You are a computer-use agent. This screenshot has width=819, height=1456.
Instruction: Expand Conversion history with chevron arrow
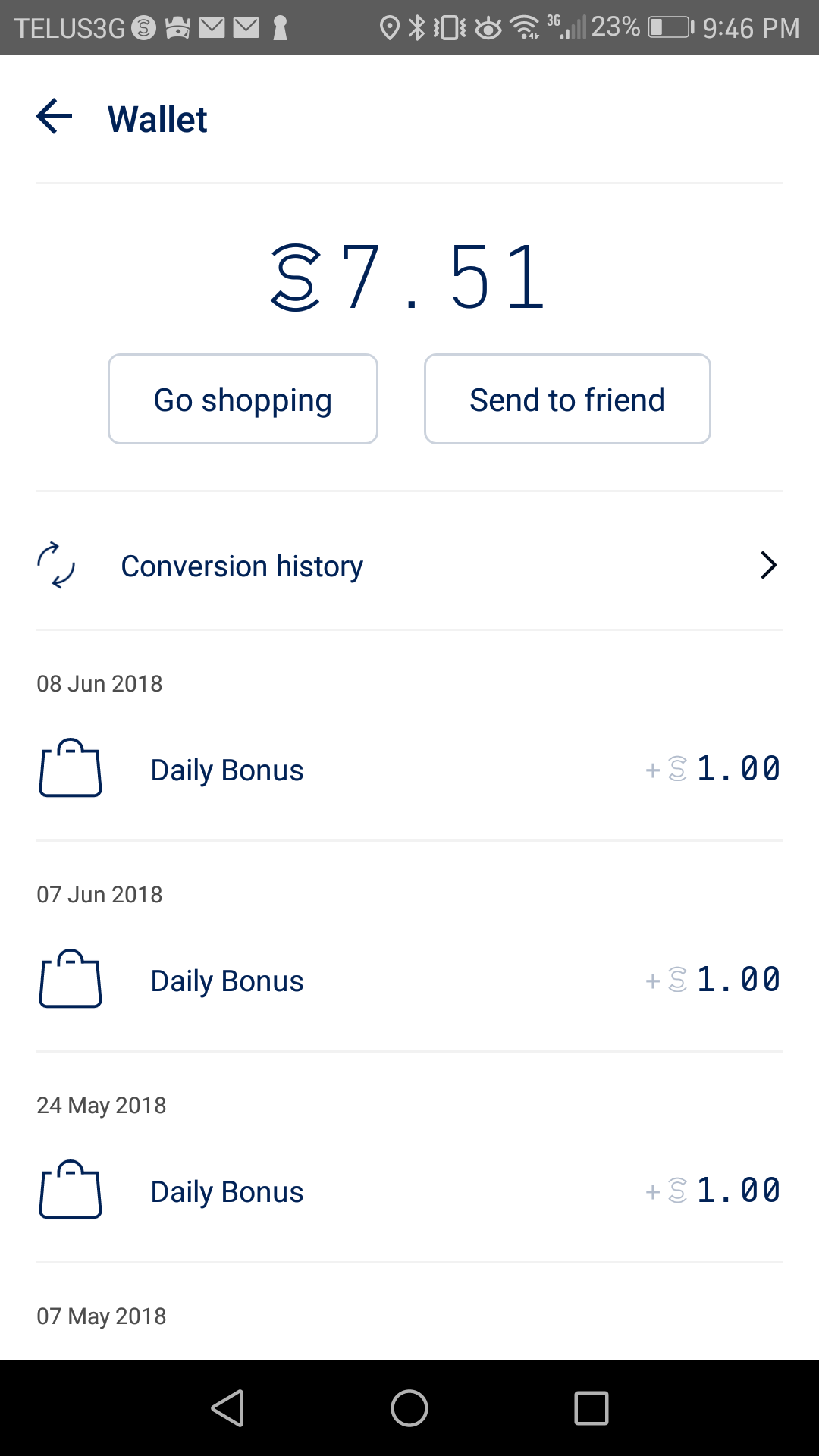coord(767,566)
